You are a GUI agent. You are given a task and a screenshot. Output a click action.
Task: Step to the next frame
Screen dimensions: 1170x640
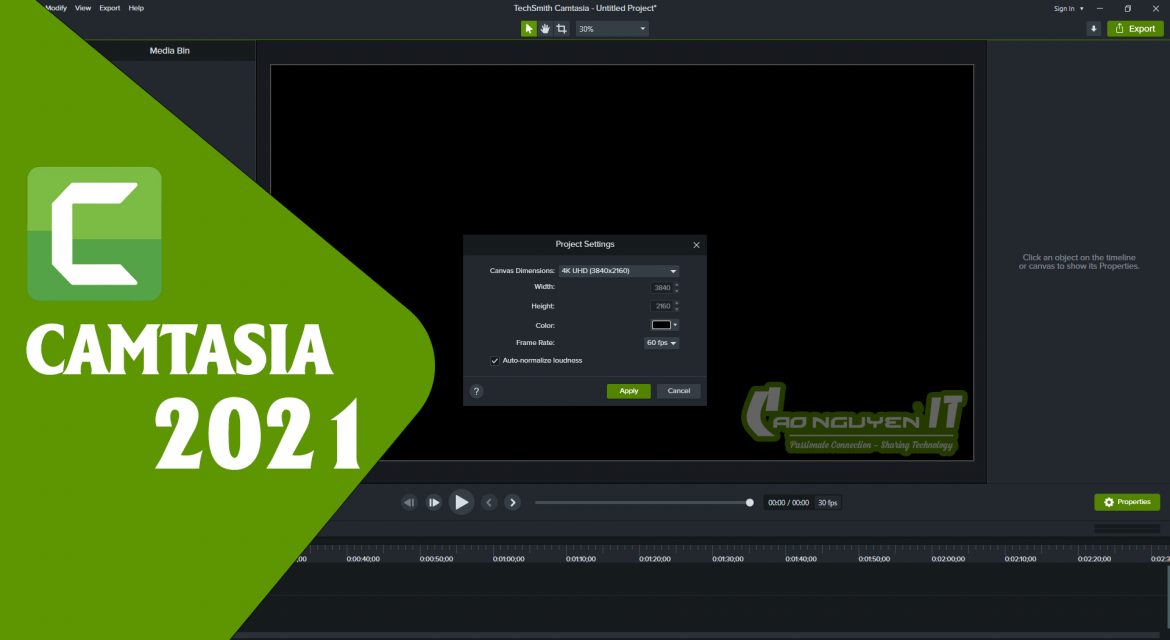[434, 502]
